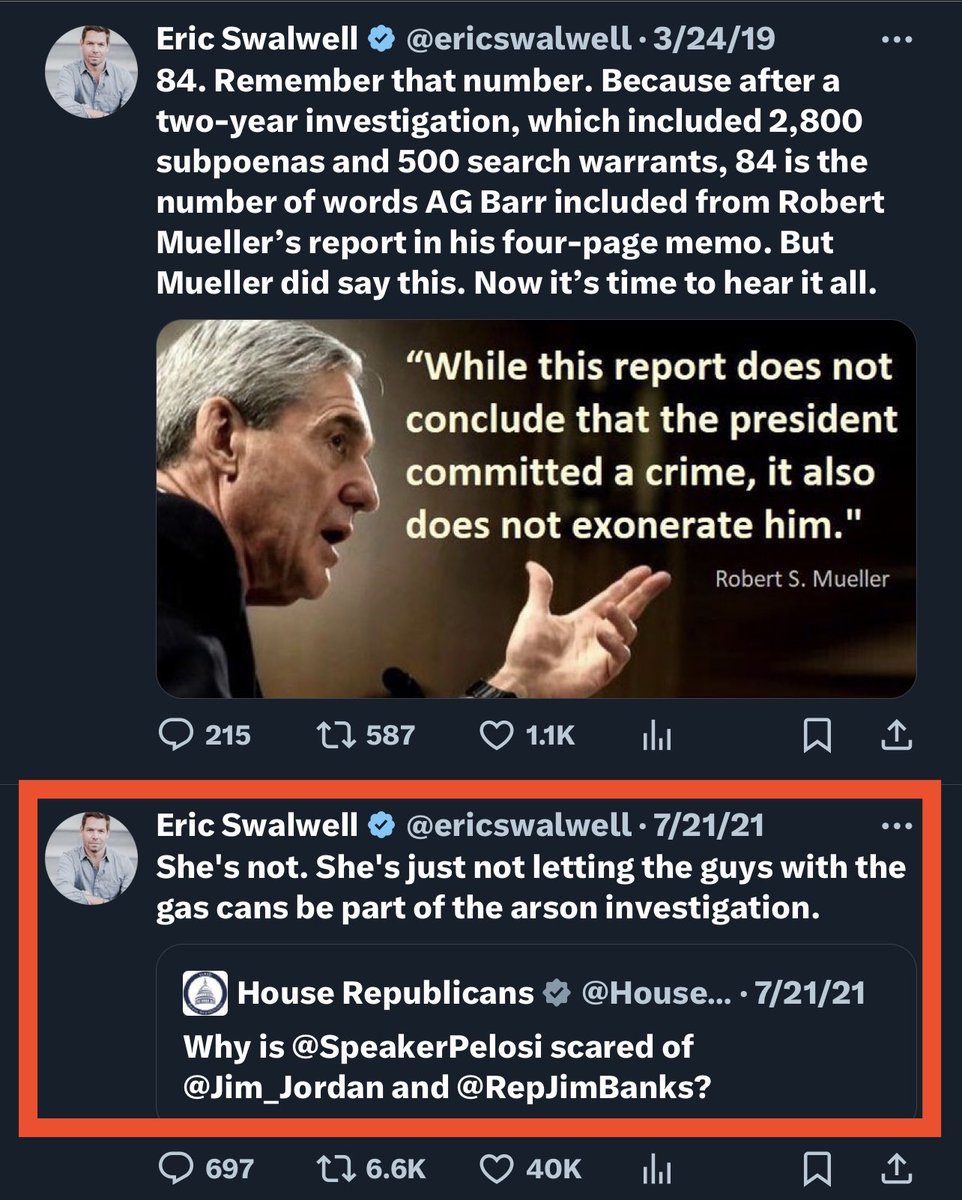Bookmark the arson investigation tweet
This screenshot has height=1200, width=962.
(x=817, y=1168)
